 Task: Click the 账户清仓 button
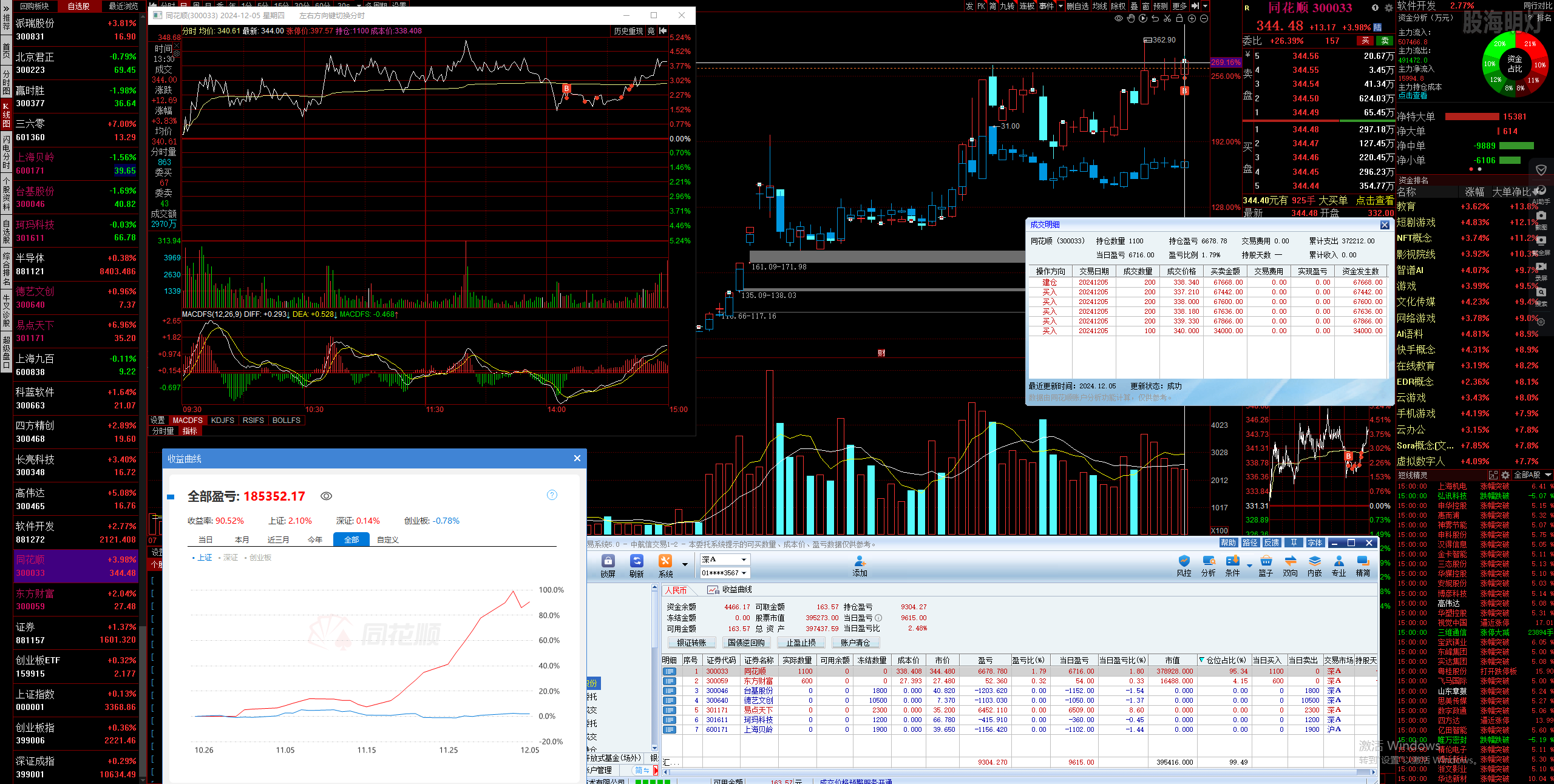coord(855,643)
